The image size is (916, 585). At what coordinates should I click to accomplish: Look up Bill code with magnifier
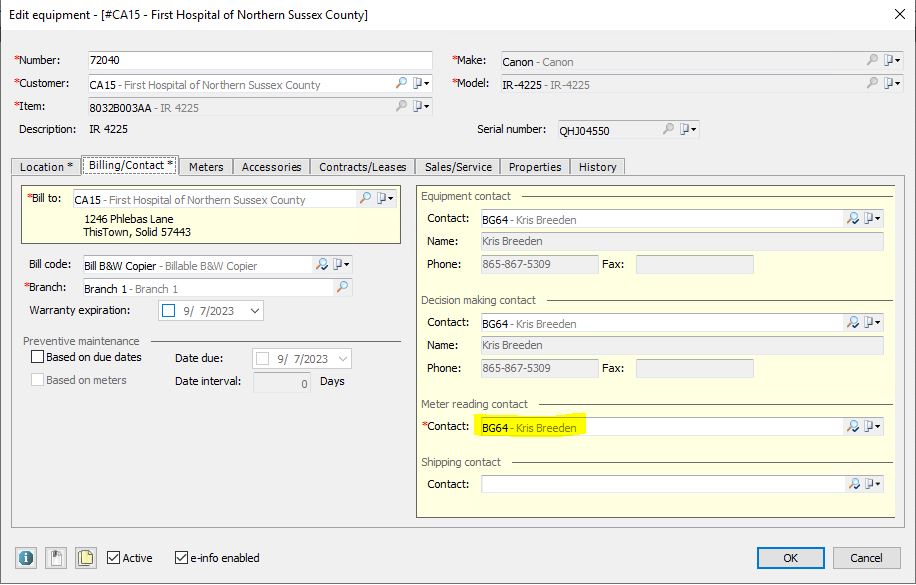click(x=322, y=264)
